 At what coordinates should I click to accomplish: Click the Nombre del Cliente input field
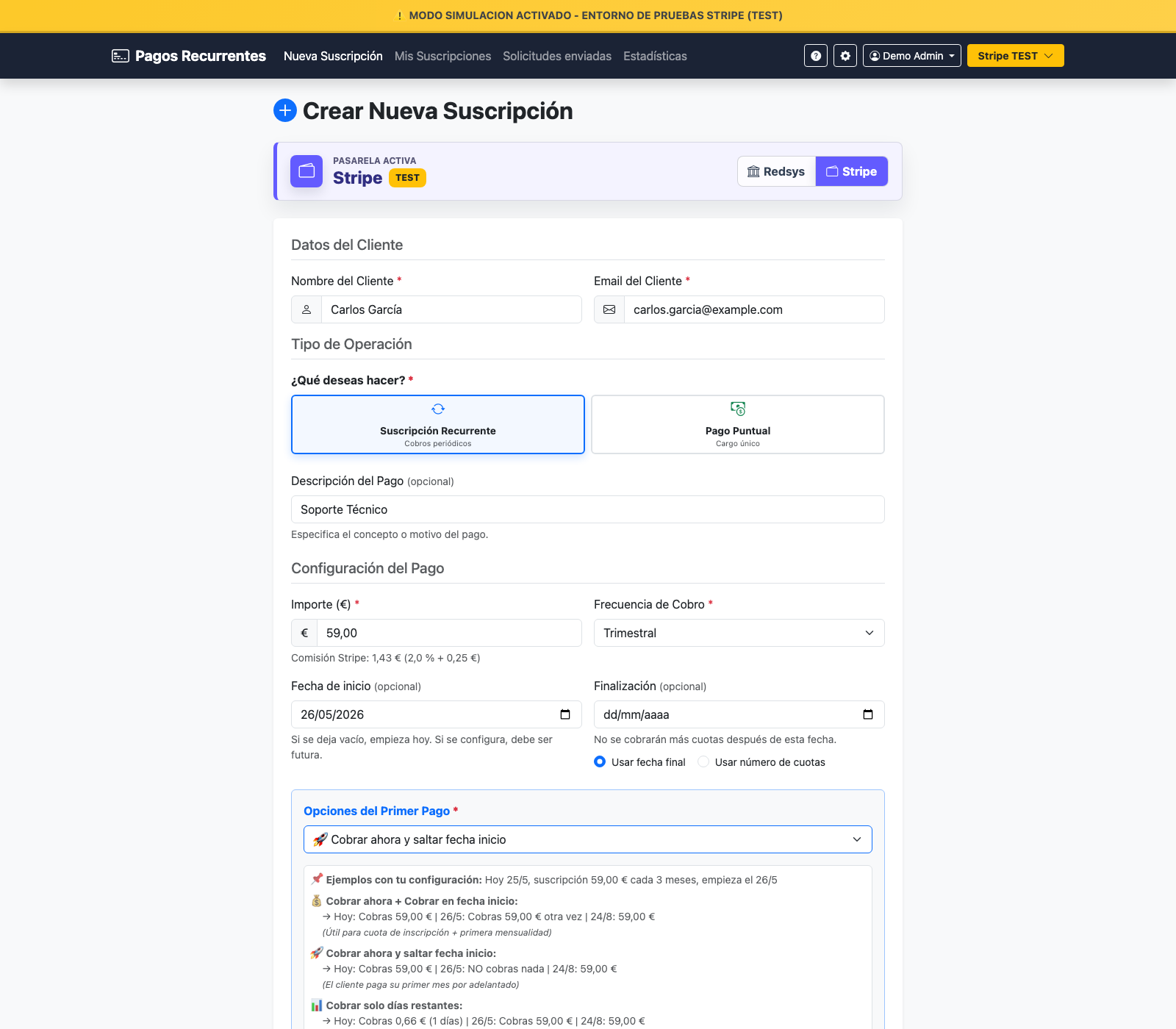pos(451,309)
